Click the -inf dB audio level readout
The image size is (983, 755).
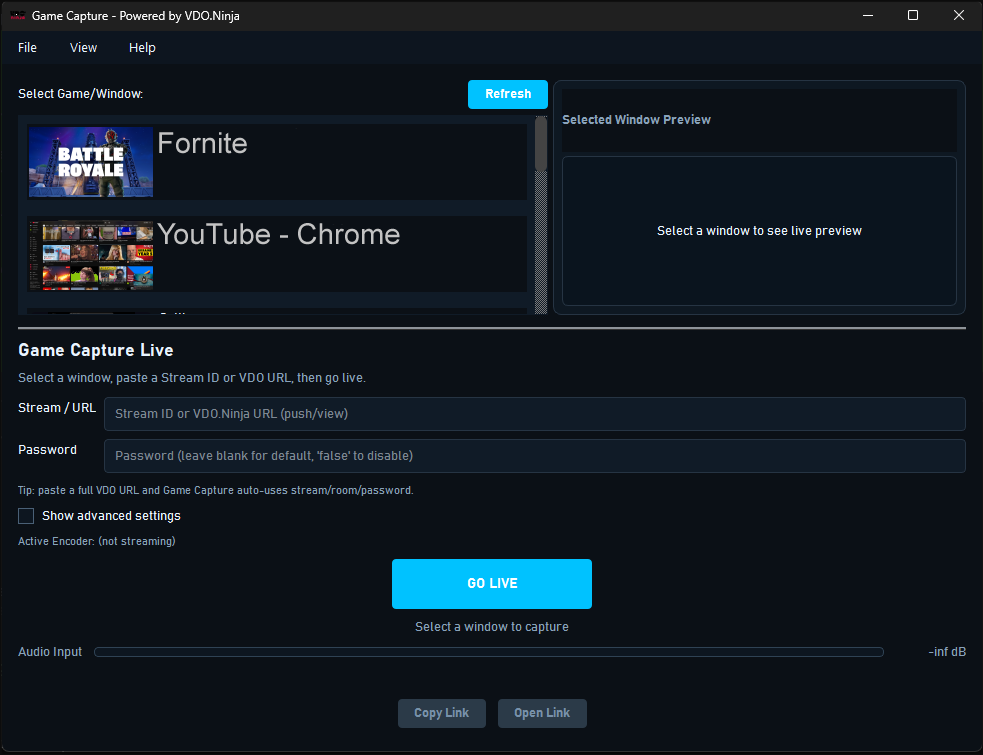(946, 651)
